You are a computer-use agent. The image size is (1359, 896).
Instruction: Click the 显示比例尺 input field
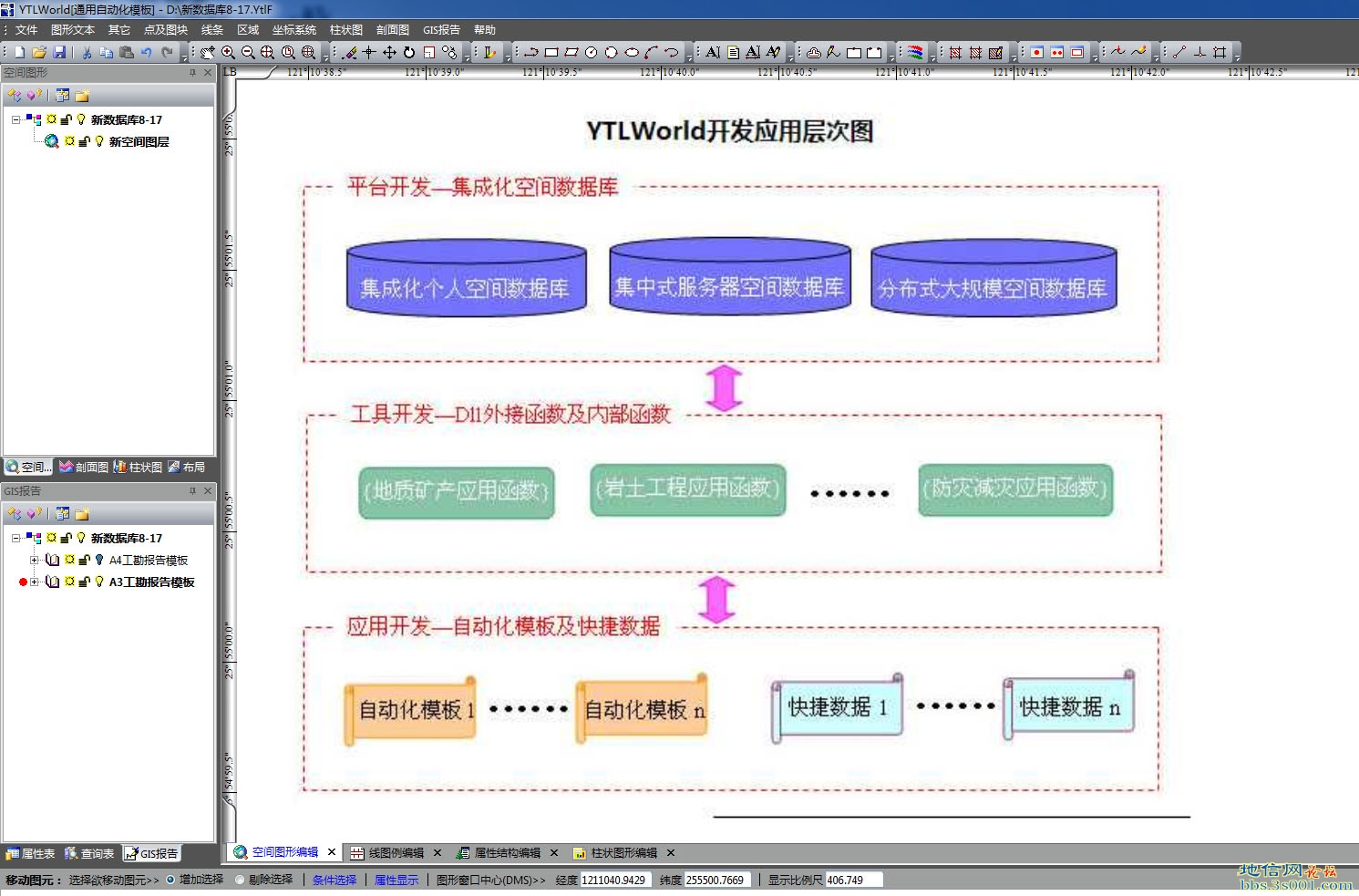[x=854, y=880]
